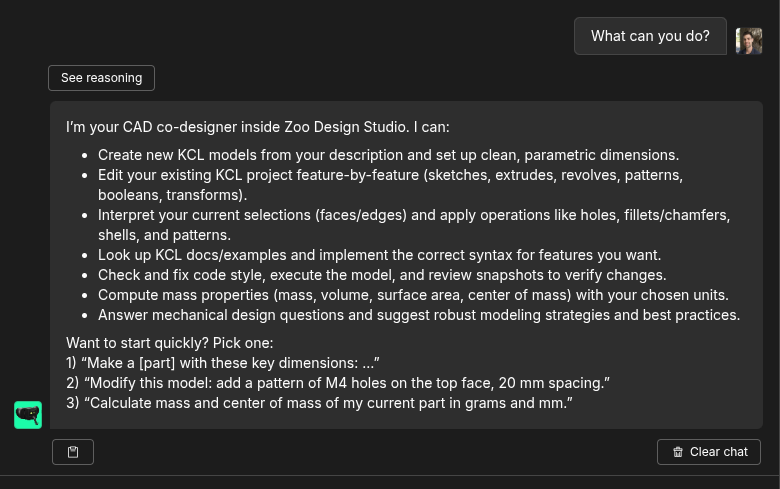780x489 pixels.
Task: Click the "Create new KCL models" bullet
Action: [388, 155]
